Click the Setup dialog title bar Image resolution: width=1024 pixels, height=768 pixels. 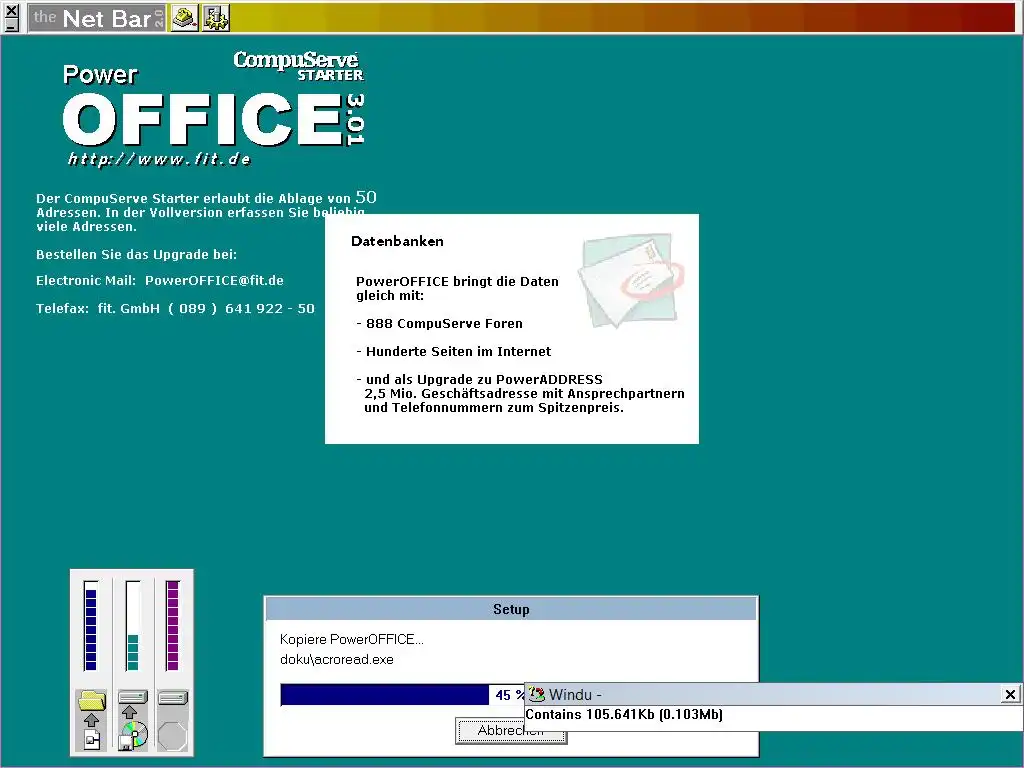coord(511,609)
